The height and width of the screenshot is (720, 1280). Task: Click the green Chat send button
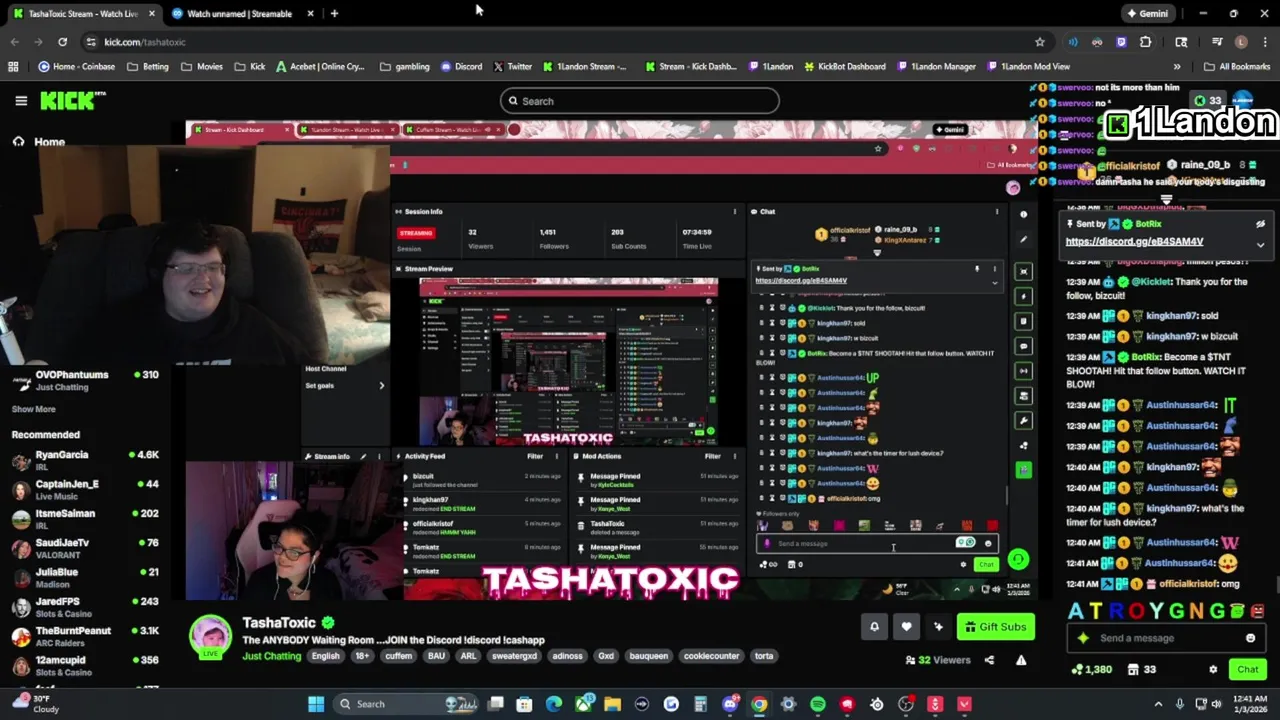coord(1247,669)
